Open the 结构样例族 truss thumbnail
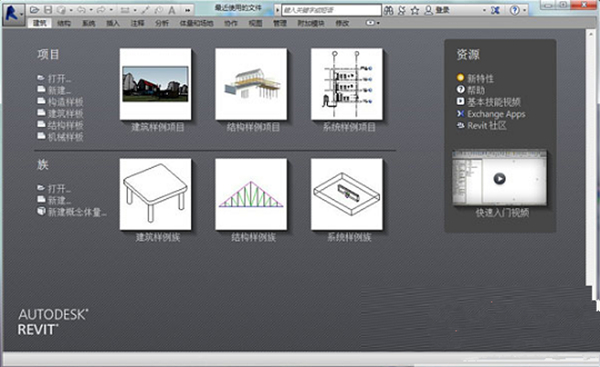 click(x=251, y=194)
